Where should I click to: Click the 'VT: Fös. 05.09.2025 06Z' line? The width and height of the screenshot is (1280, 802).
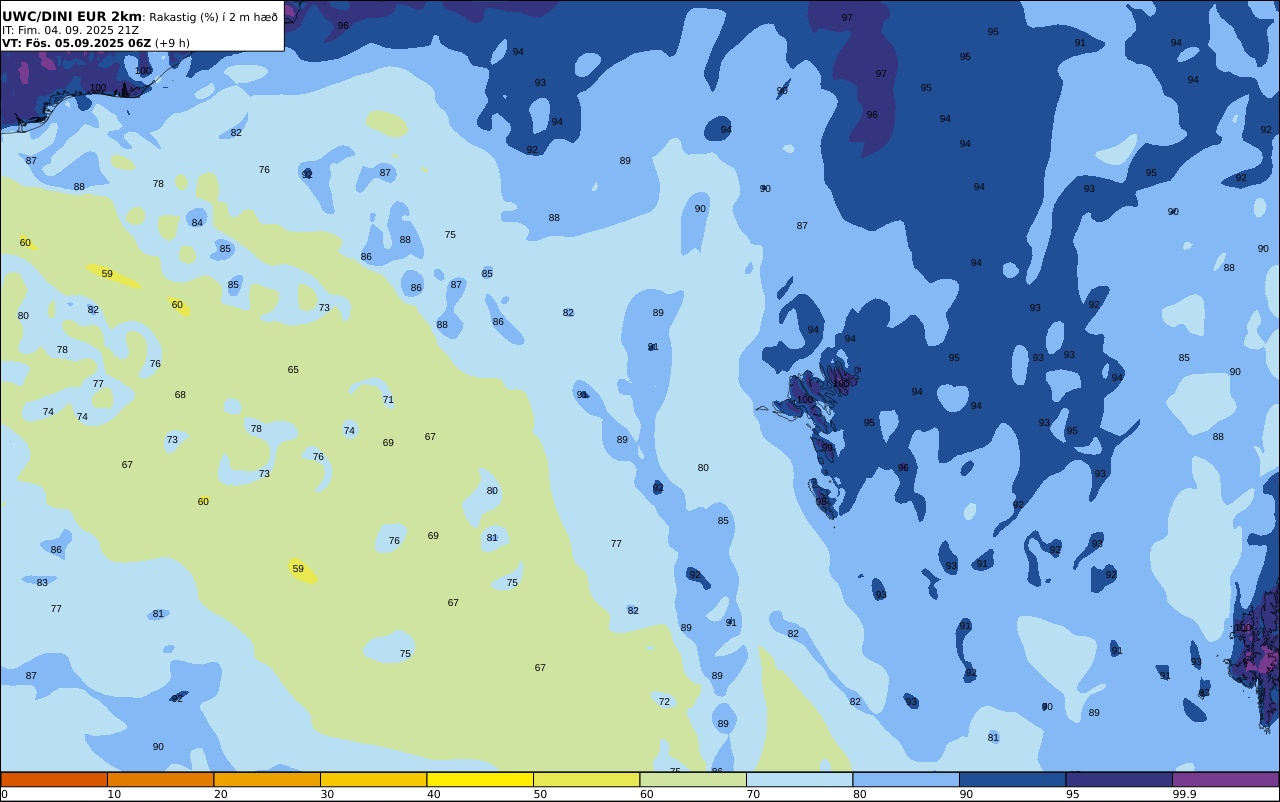click(76, 43)
